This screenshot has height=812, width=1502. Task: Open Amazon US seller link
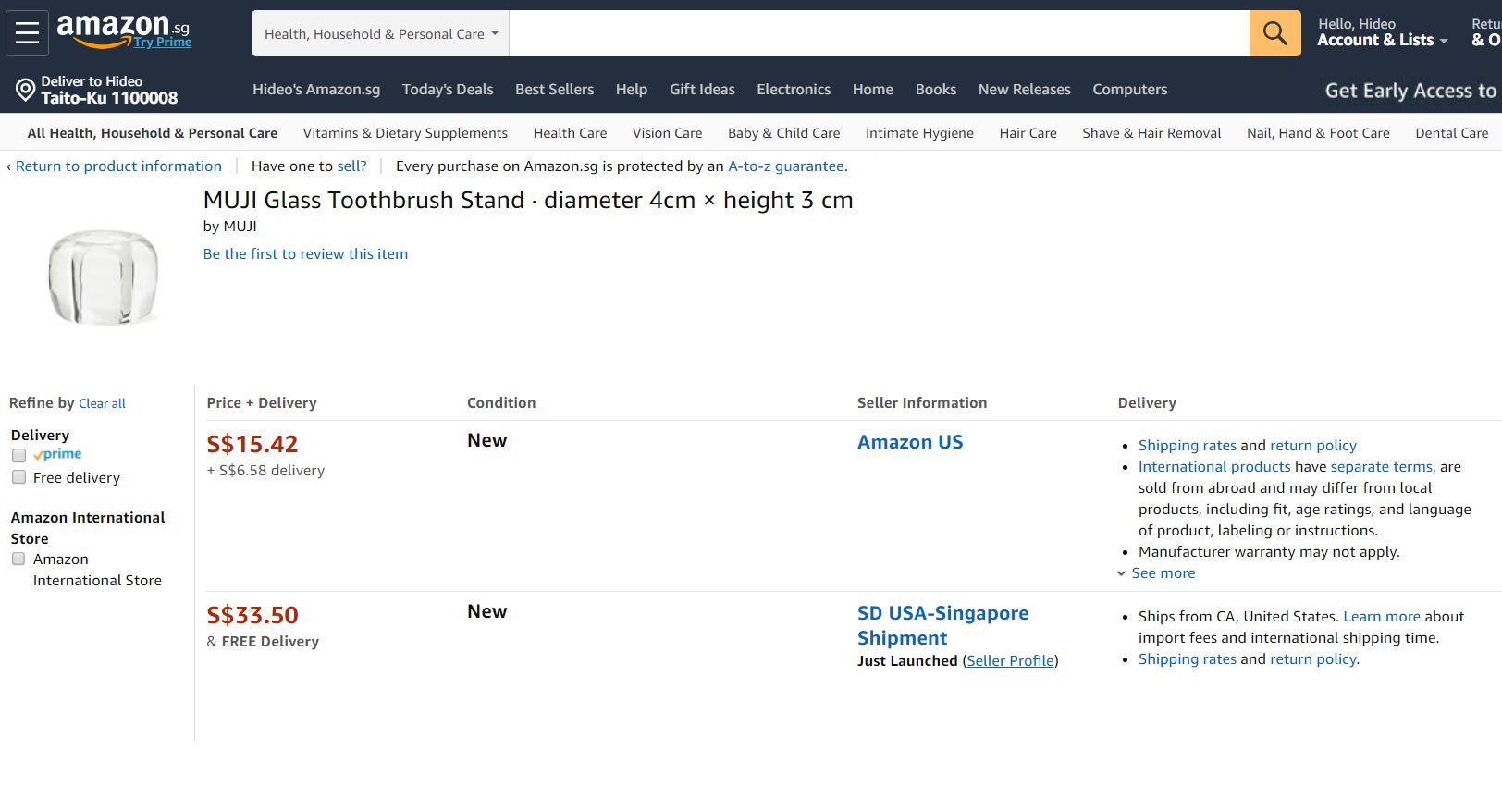[911, 442]
